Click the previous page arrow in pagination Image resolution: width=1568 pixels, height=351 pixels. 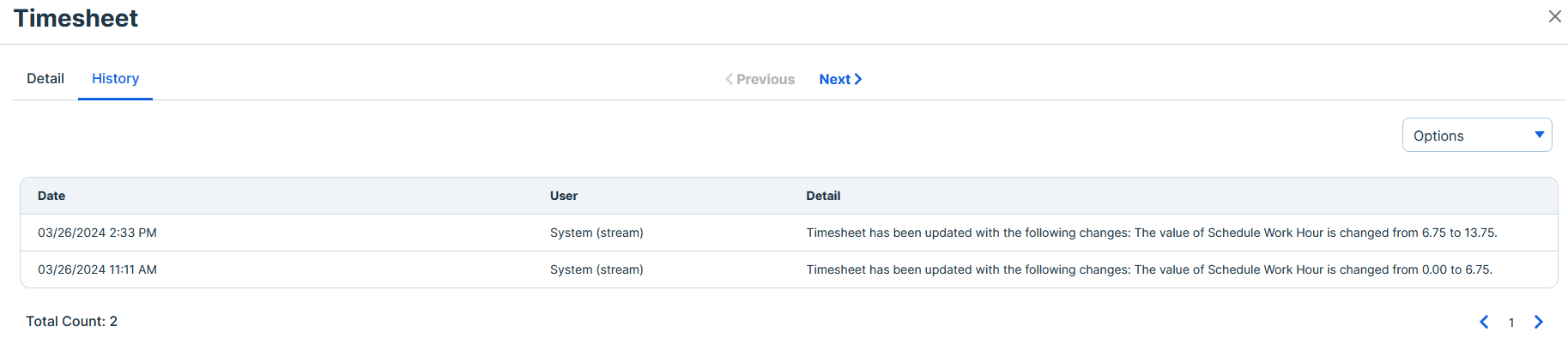[1484, 322]
